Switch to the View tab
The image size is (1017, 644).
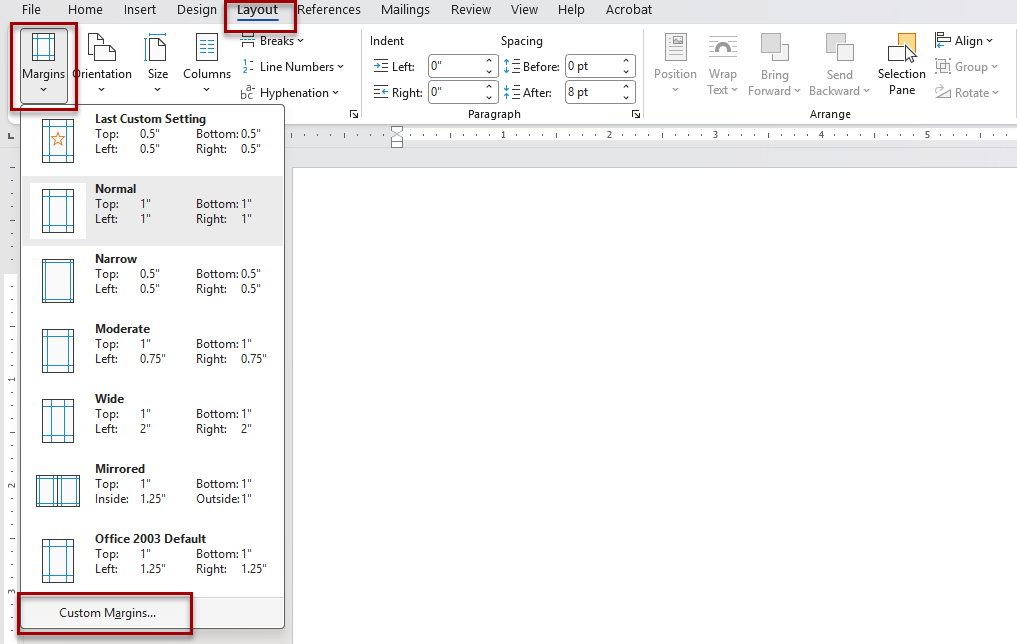(x=524, y=10)
